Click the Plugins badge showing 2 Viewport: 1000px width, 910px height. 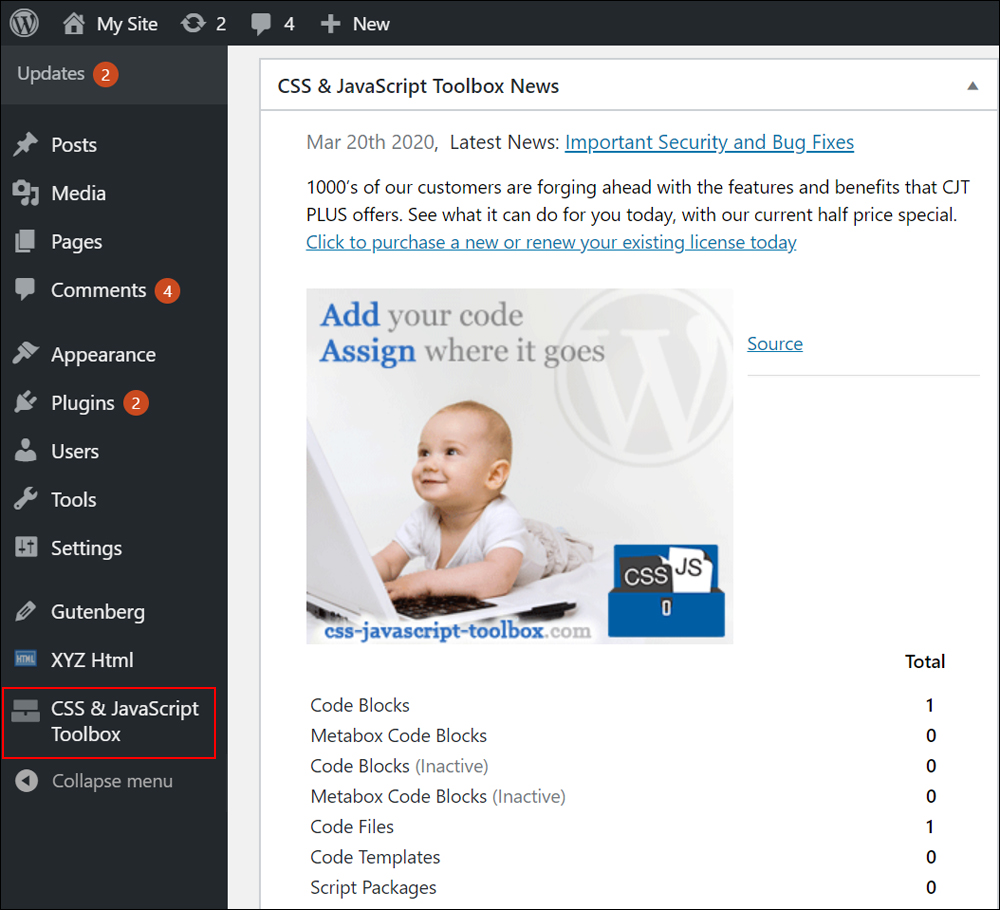pos(135,403)
